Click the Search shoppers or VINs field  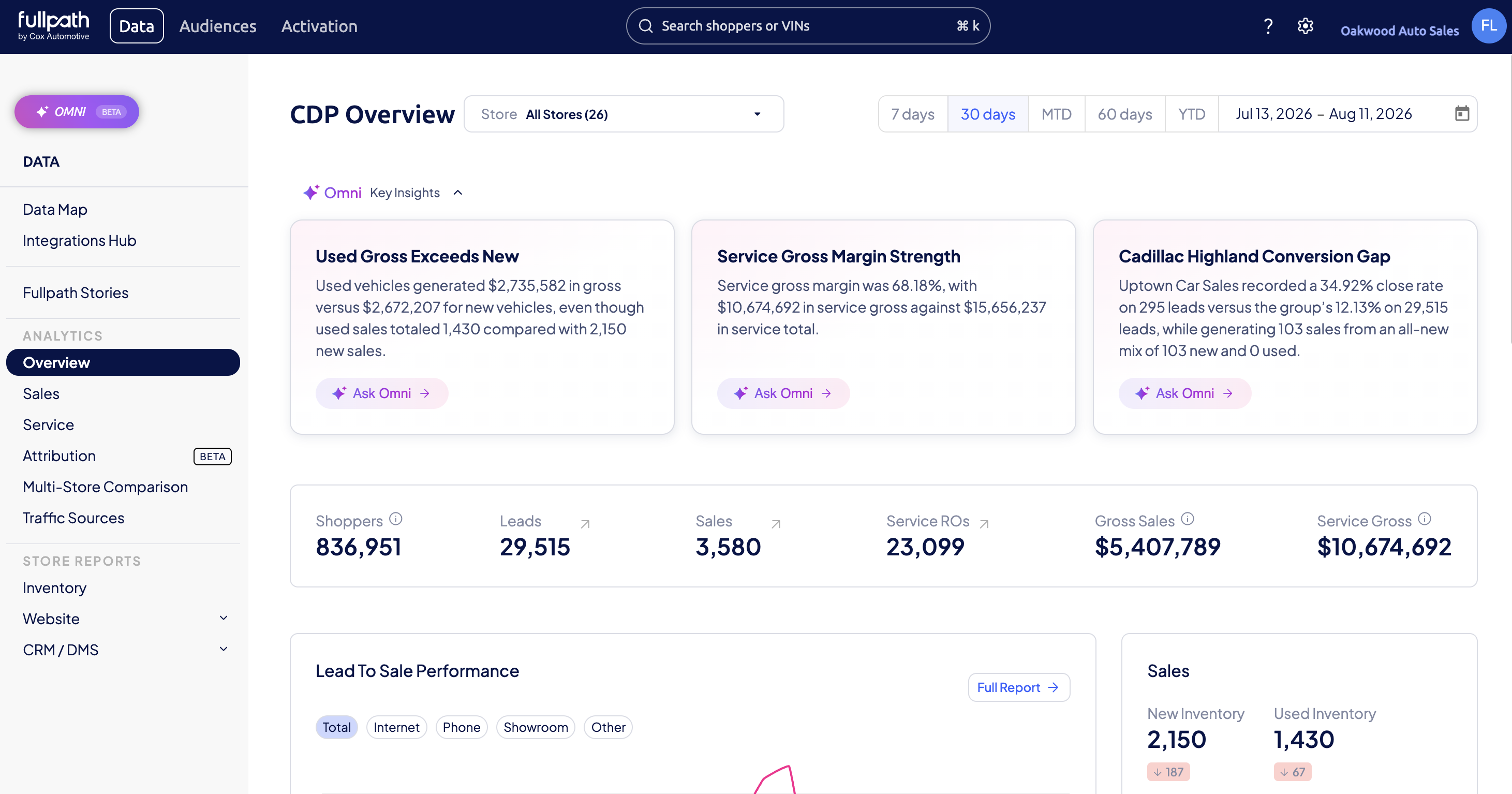pyautogui.click(x=808, y=26)
